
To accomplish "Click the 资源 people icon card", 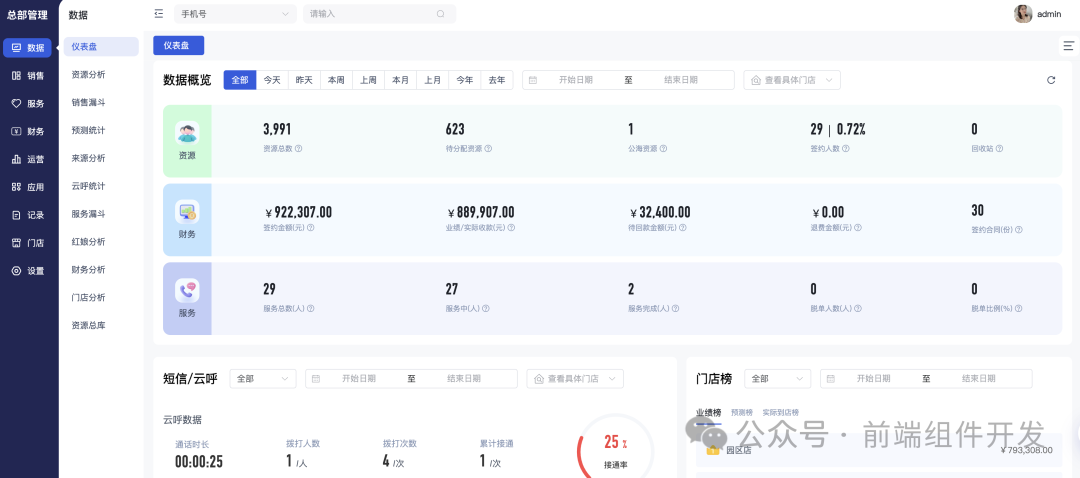I will (187, 133).
